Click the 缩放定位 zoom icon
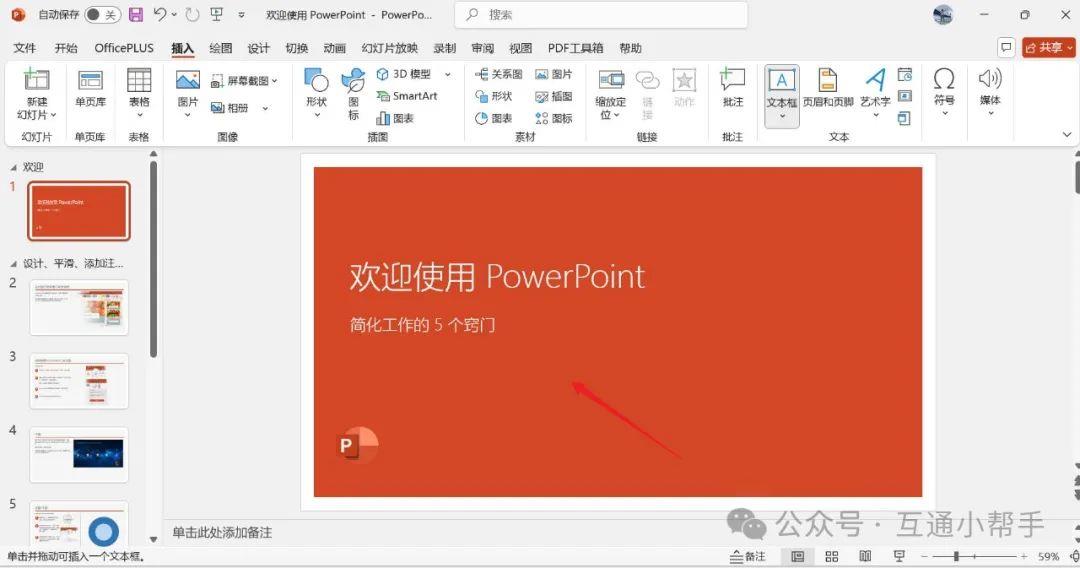Screen dimensions: 1080x568 click(611, 81)
